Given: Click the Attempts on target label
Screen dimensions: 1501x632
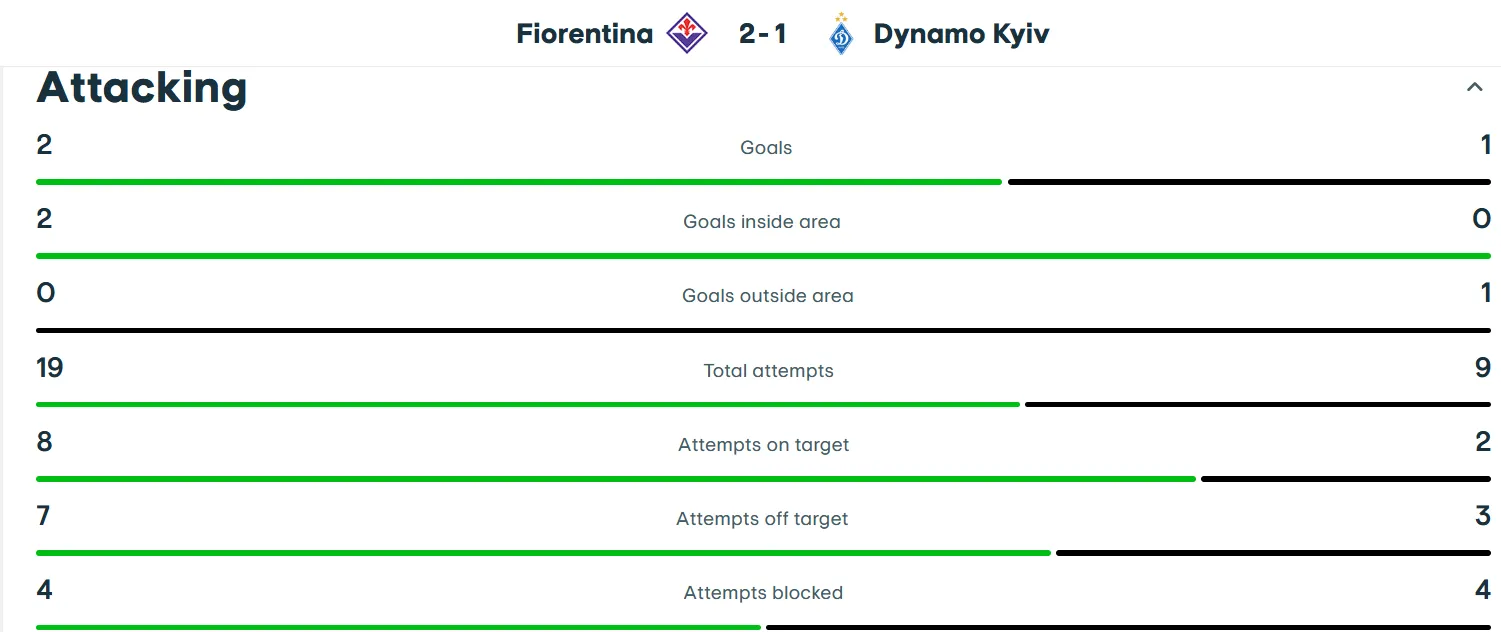Looking at the screenshot, I should 763,445.
